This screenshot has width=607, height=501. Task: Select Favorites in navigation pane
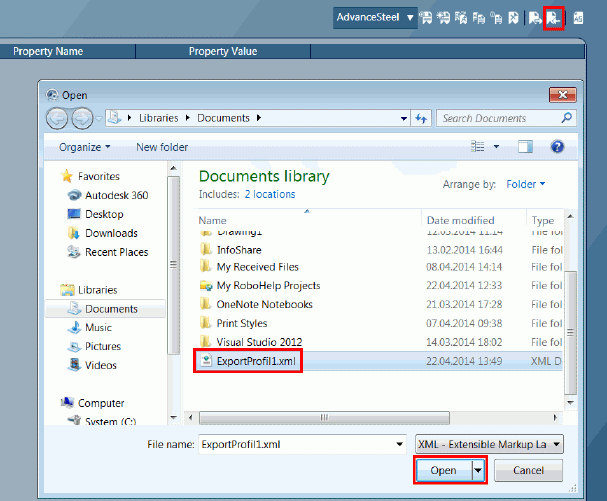coord(98,176)
